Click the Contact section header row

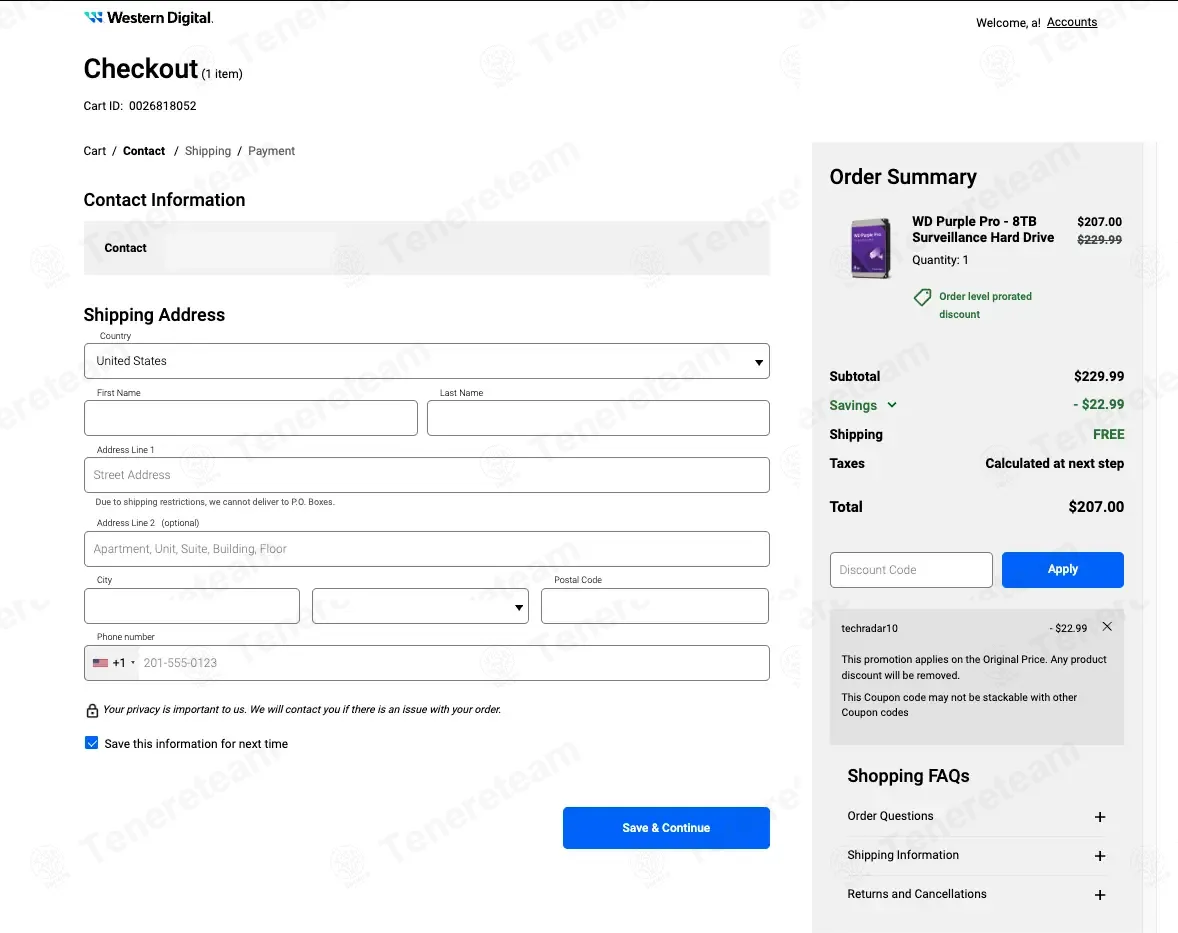pyautogui.click(x=427, y=248)
